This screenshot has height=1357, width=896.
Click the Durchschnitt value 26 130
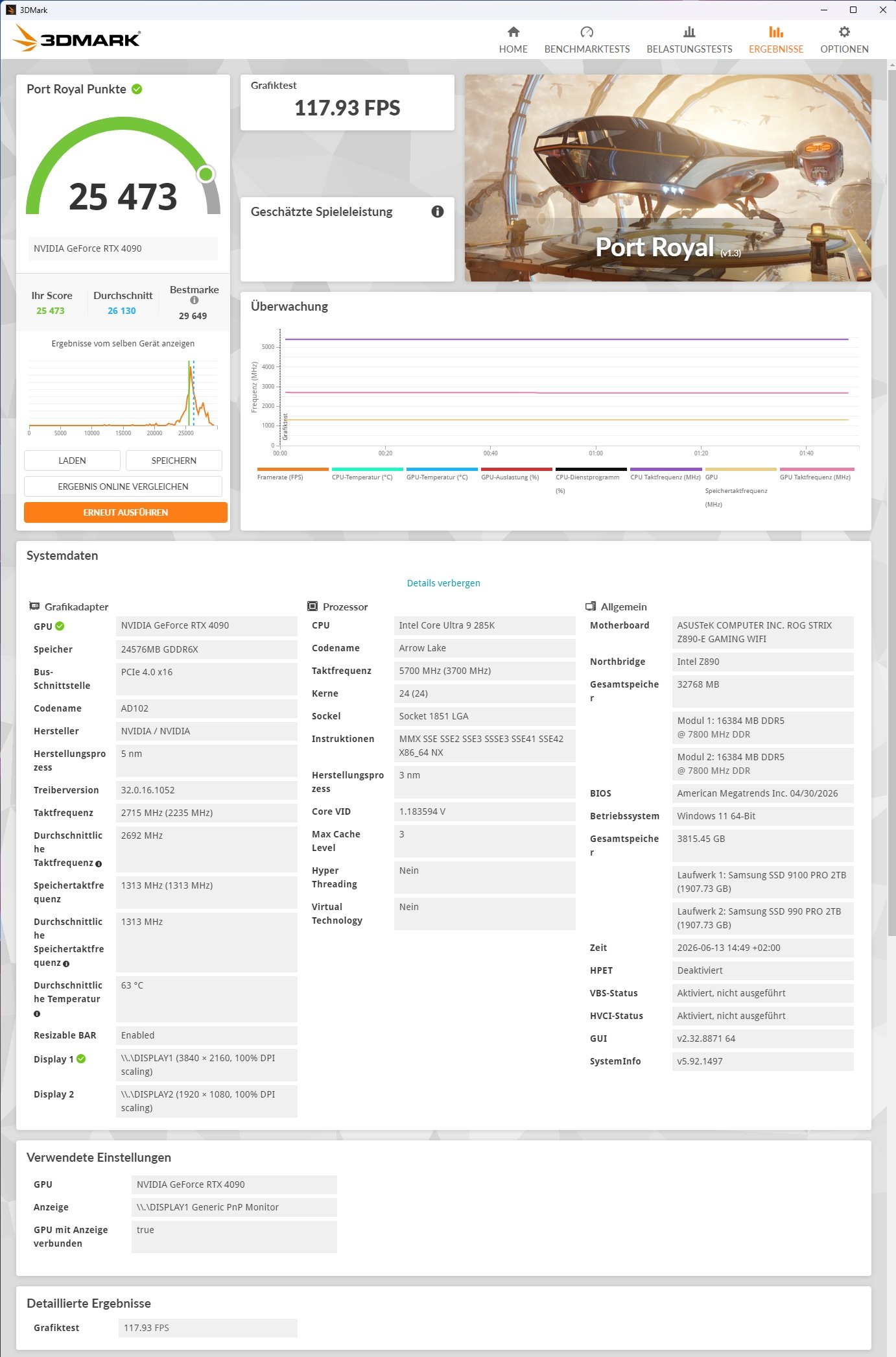122,311
